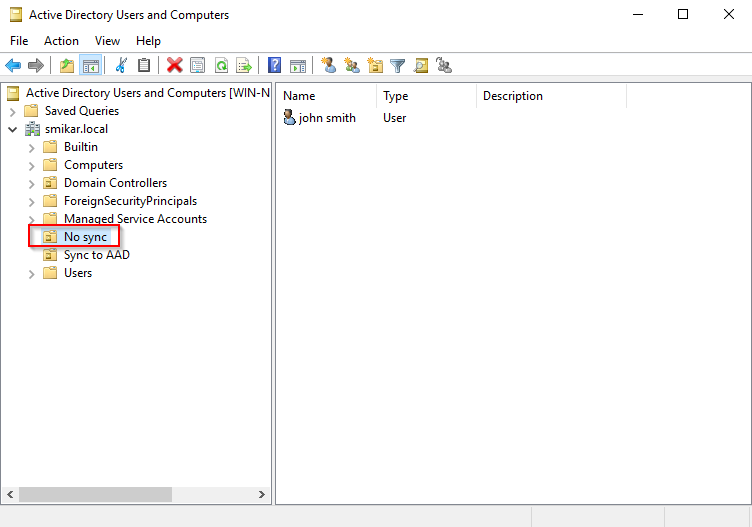Click the User type cell

click(395, 118)
